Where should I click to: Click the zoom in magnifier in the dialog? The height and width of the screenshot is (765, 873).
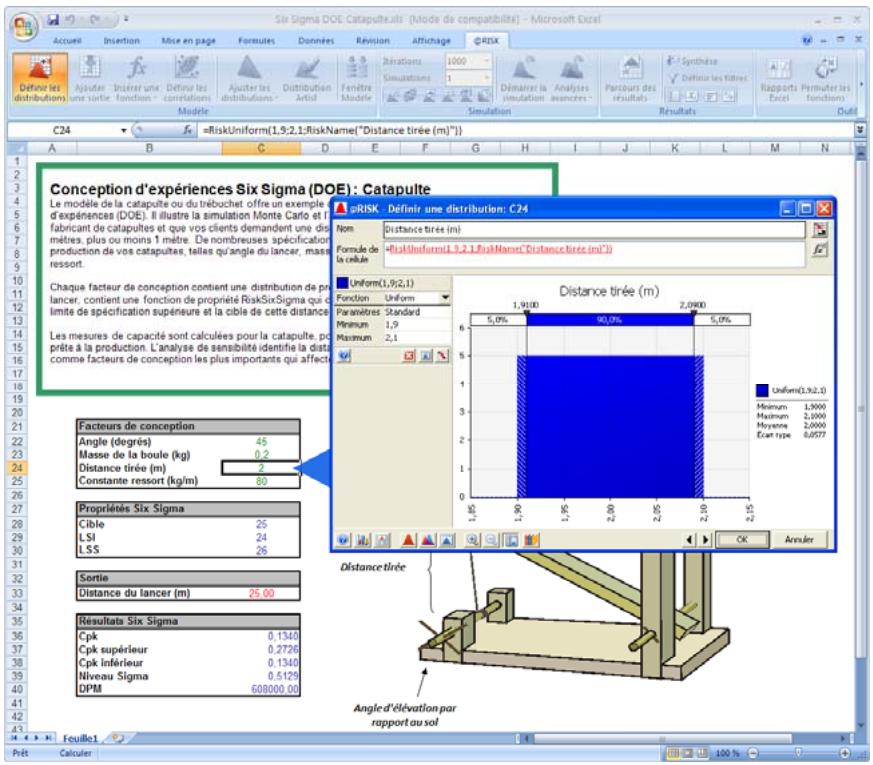coord(473,540)
